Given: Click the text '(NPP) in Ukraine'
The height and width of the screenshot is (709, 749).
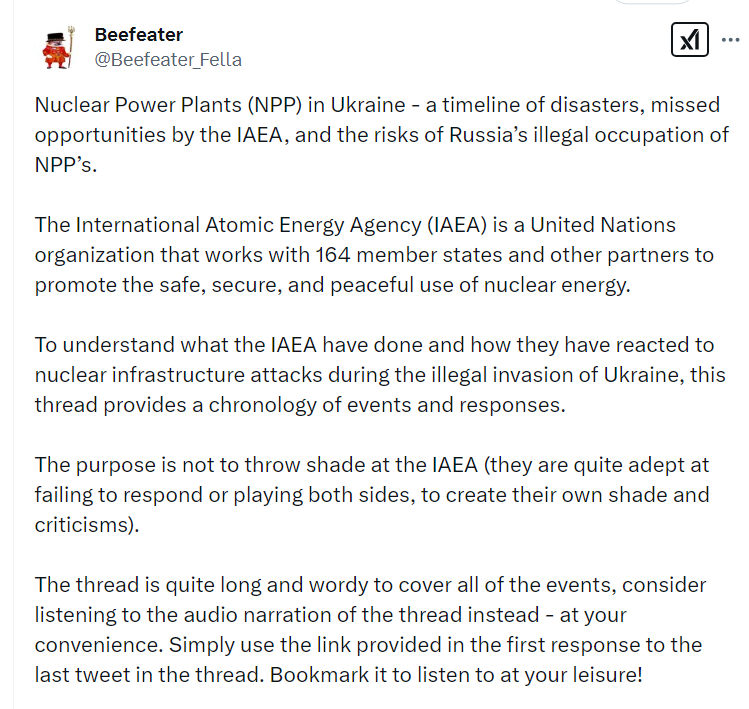Looking at the screenshot, I should tap(326, 105).
